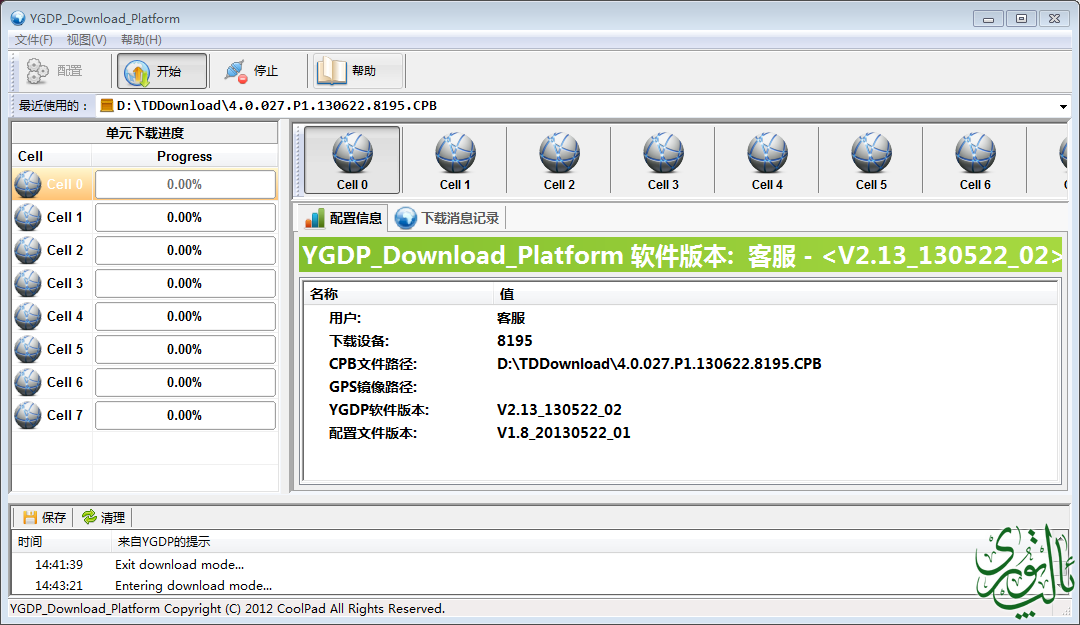Click the 单元下载进度 panel header

tap(145, 133)
